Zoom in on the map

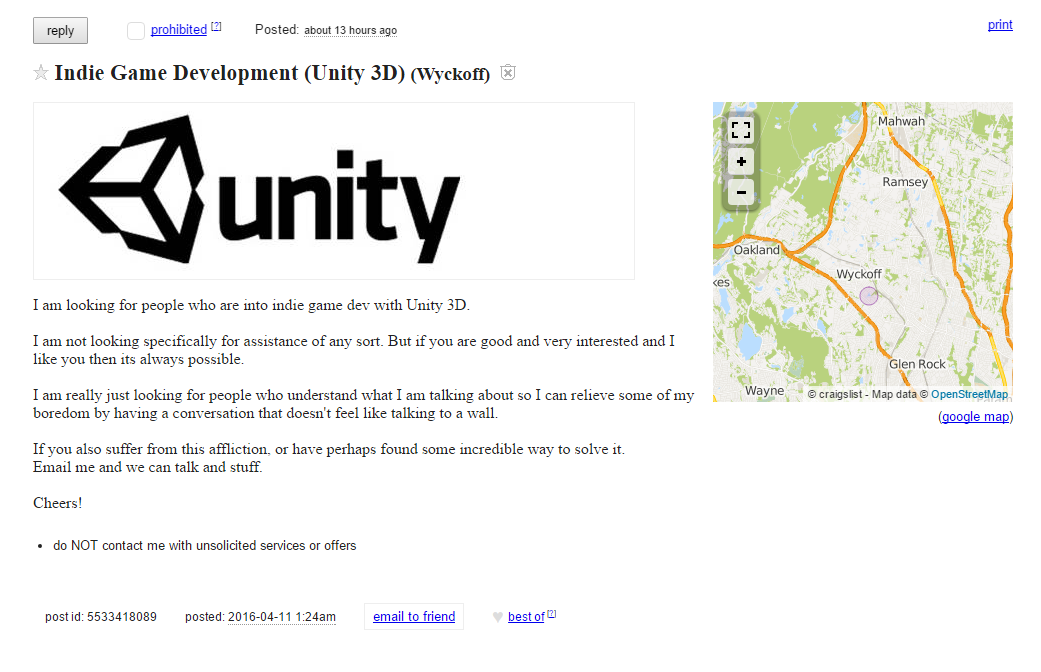[x=741, y=161]
